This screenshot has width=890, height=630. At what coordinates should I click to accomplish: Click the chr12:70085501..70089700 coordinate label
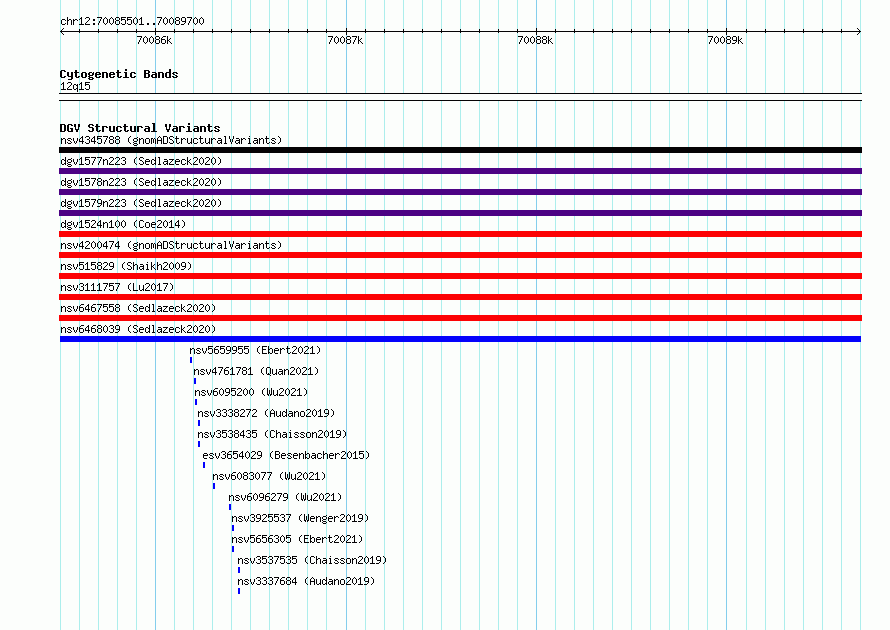tap(132, 21)
